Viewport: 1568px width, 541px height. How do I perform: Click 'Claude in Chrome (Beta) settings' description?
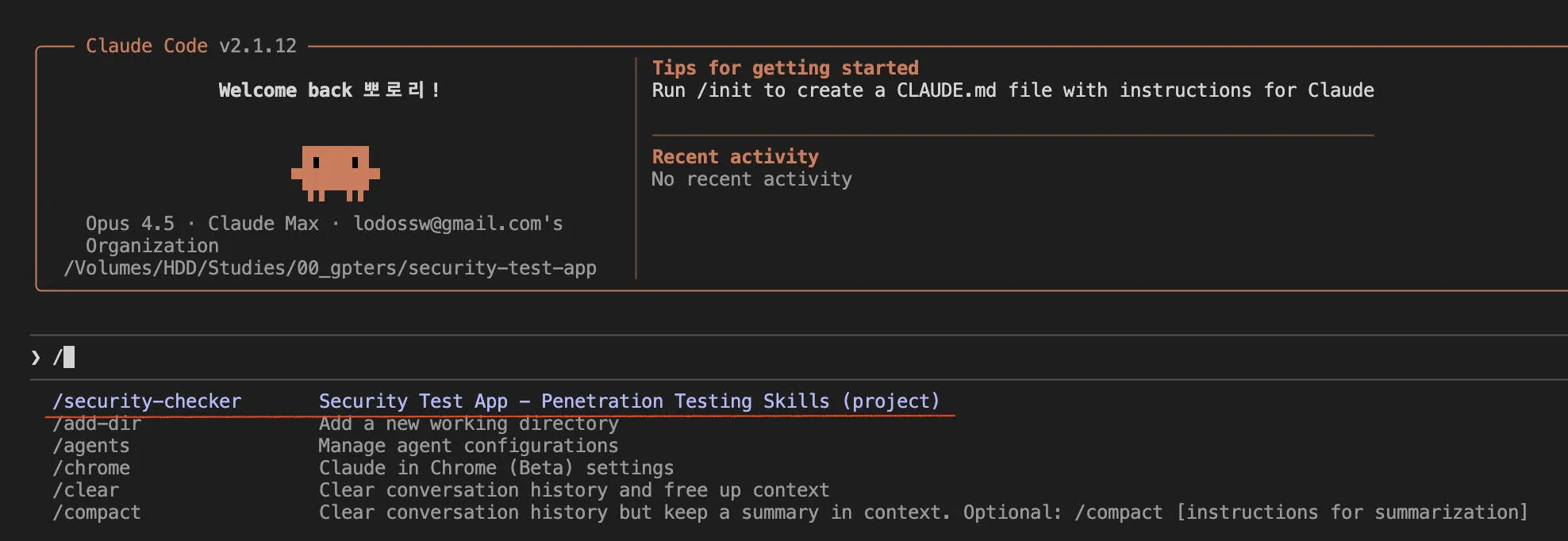(x=496, y=468)
